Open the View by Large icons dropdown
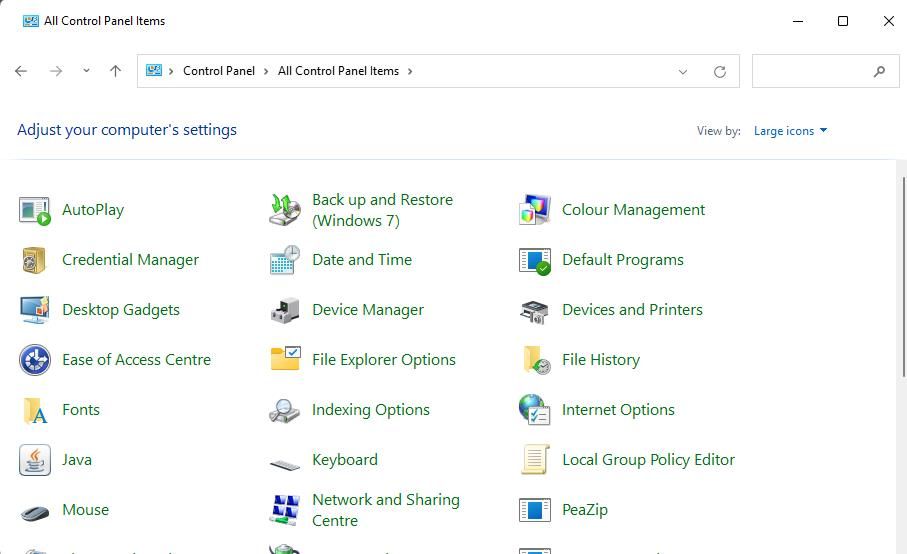The height and width of the screenshot is (554, 907). pos(790,131)
